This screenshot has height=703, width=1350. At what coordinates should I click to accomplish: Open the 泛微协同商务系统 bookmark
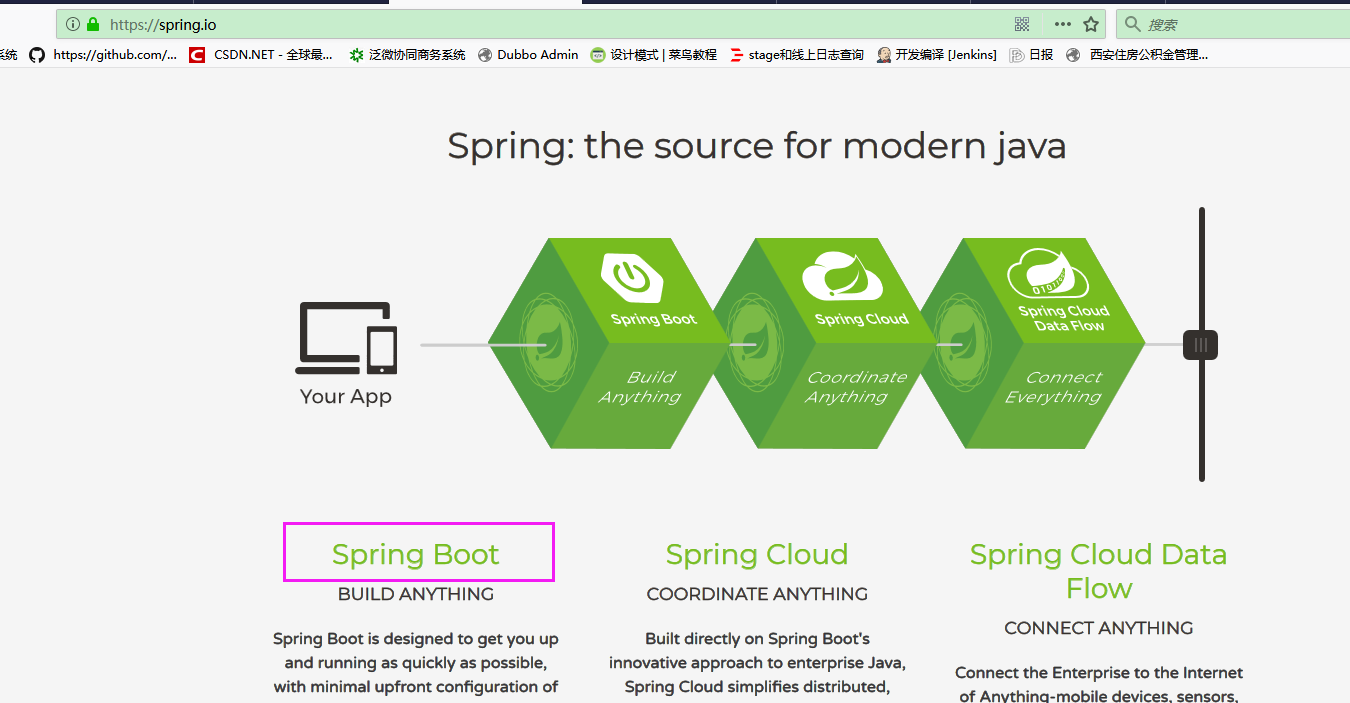coord(407,55)
